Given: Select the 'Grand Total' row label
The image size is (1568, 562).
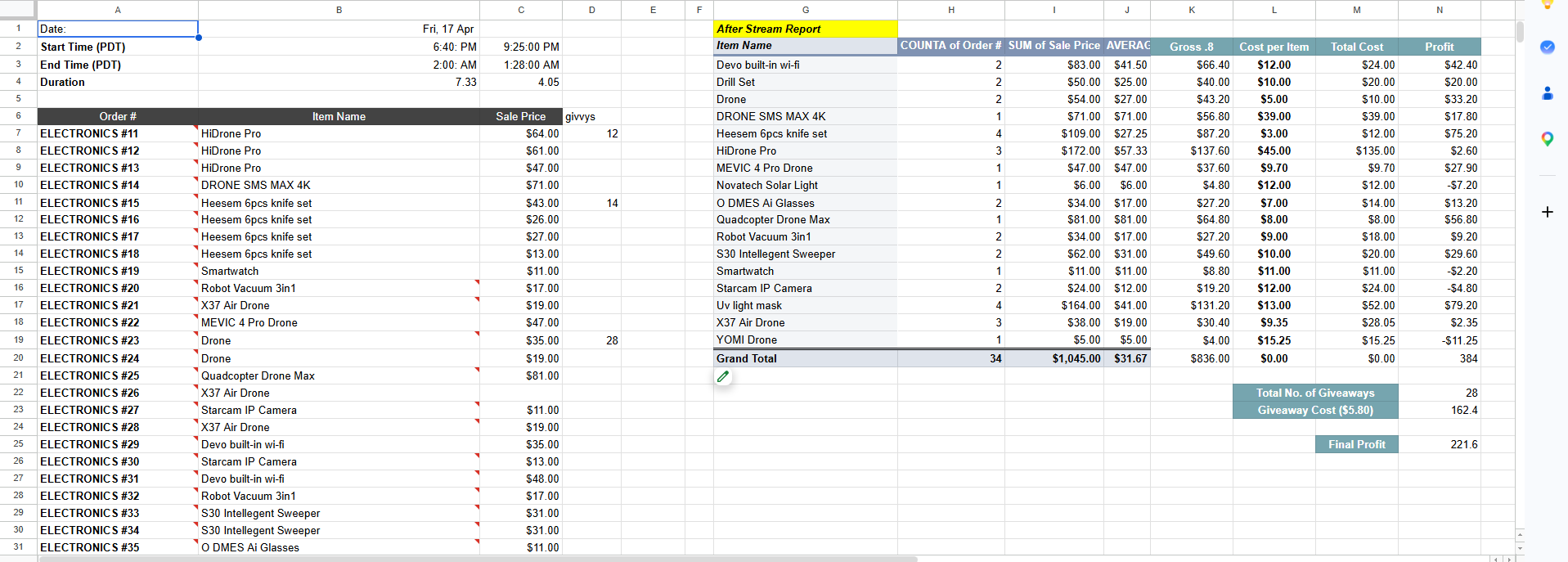Looking at the screenshot, I should (x=806, y=358).
